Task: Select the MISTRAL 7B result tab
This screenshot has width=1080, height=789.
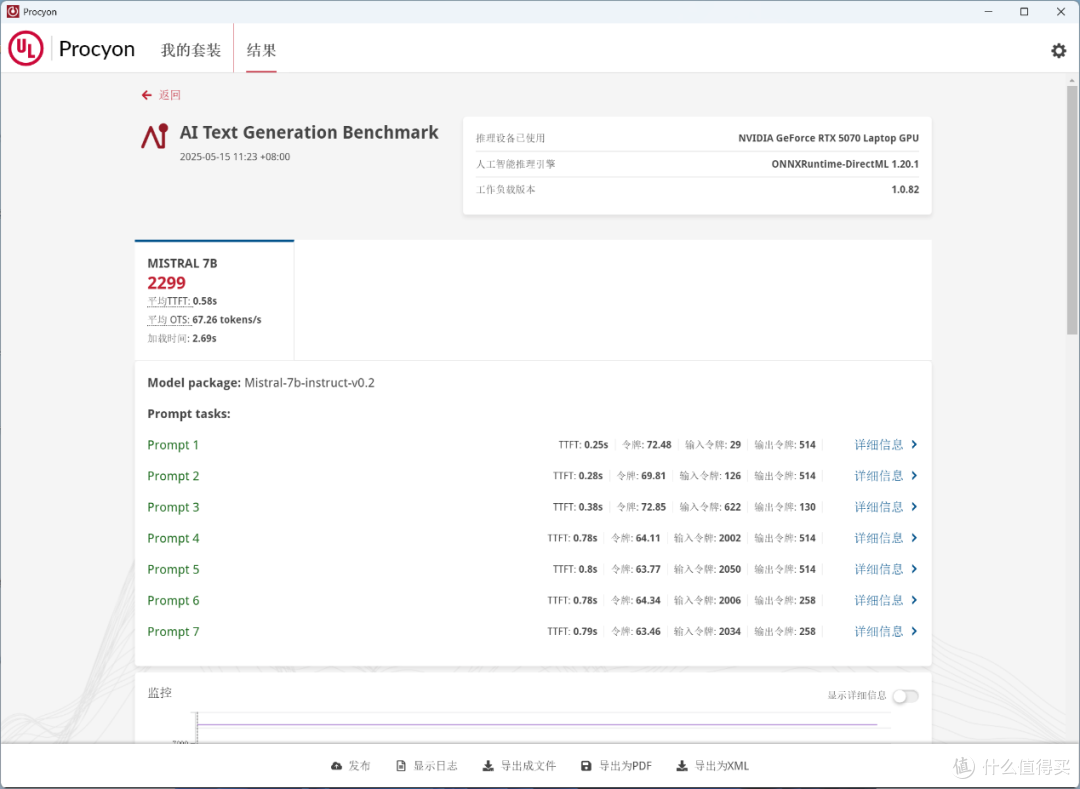Action: point(214,299)
